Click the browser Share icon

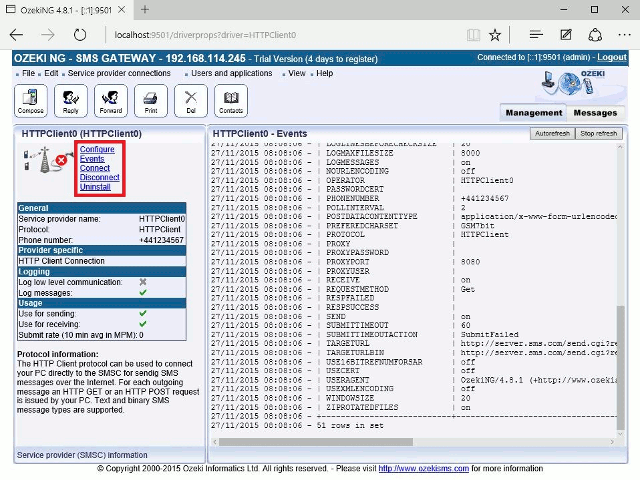(x=595, y=35)
